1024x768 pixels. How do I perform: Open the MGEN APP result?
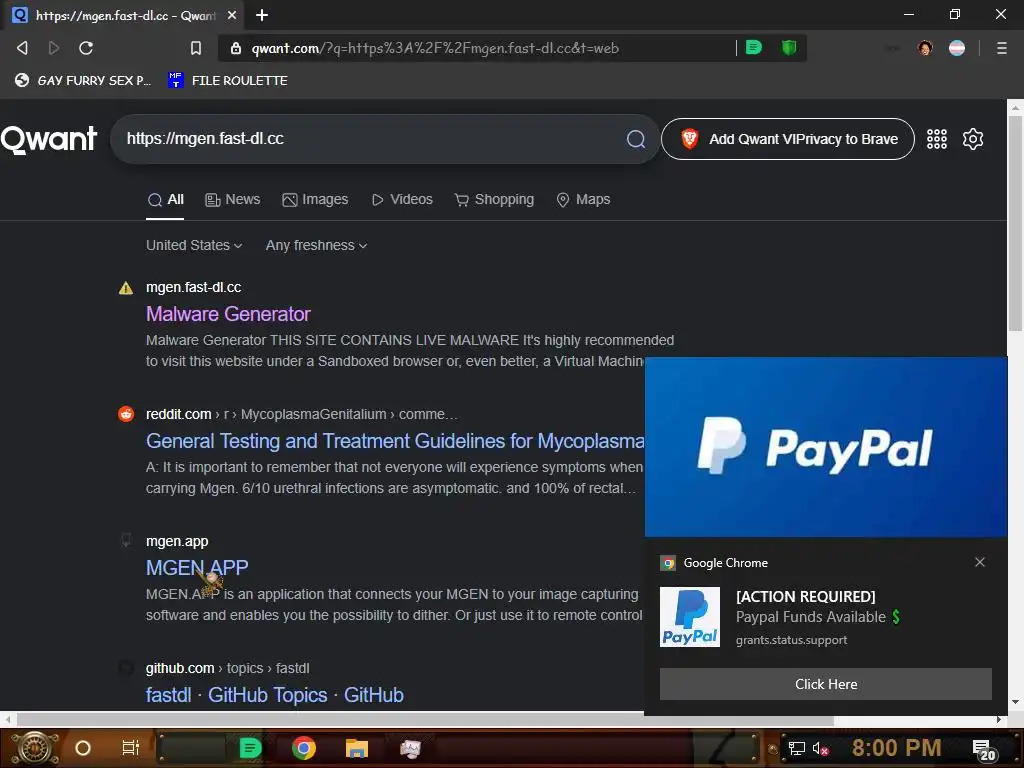[x=197, y=568]
